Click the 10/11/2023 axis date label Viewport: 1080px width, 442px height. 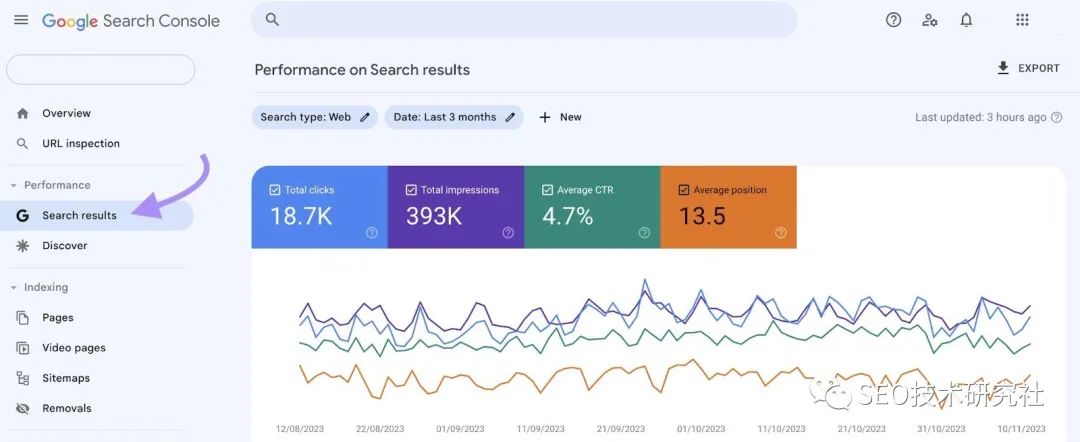[x=1021, y=429]
